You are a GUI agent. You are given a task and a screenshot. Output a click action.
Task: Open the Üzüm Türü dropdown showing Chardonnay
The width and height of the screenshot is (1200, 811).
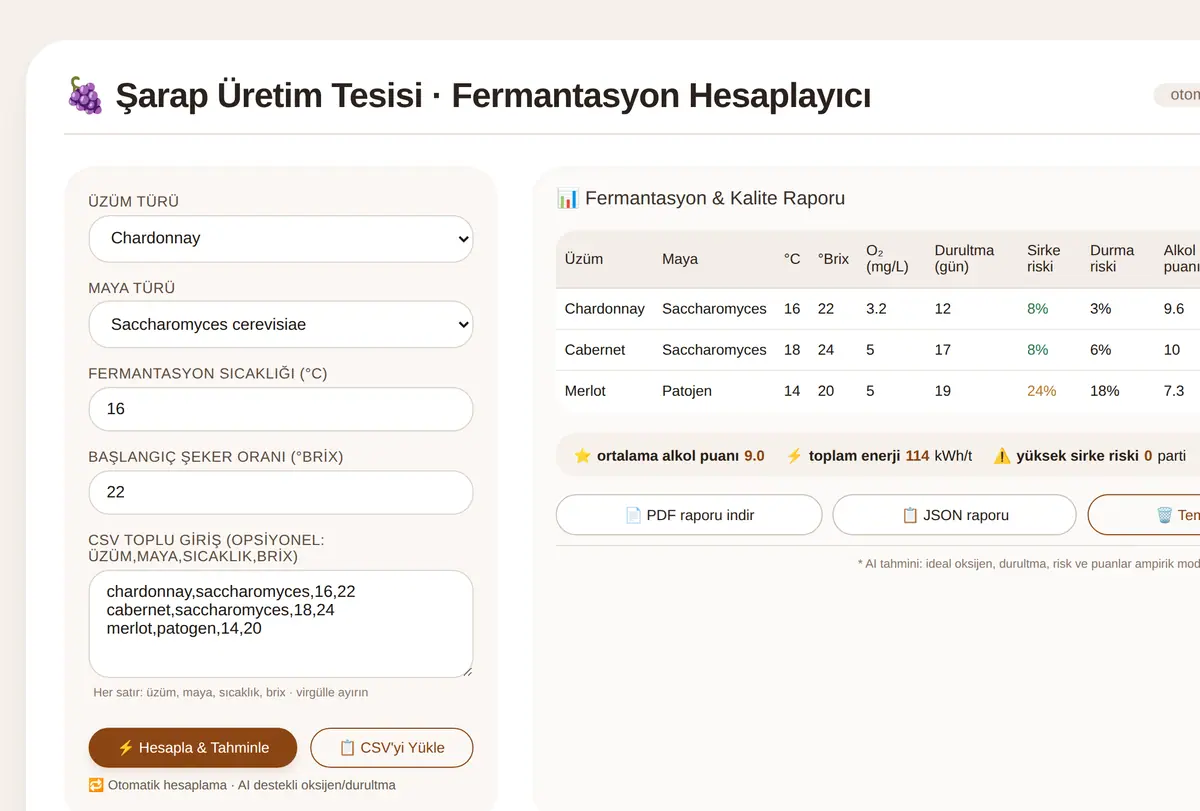(x=281, y=239)
